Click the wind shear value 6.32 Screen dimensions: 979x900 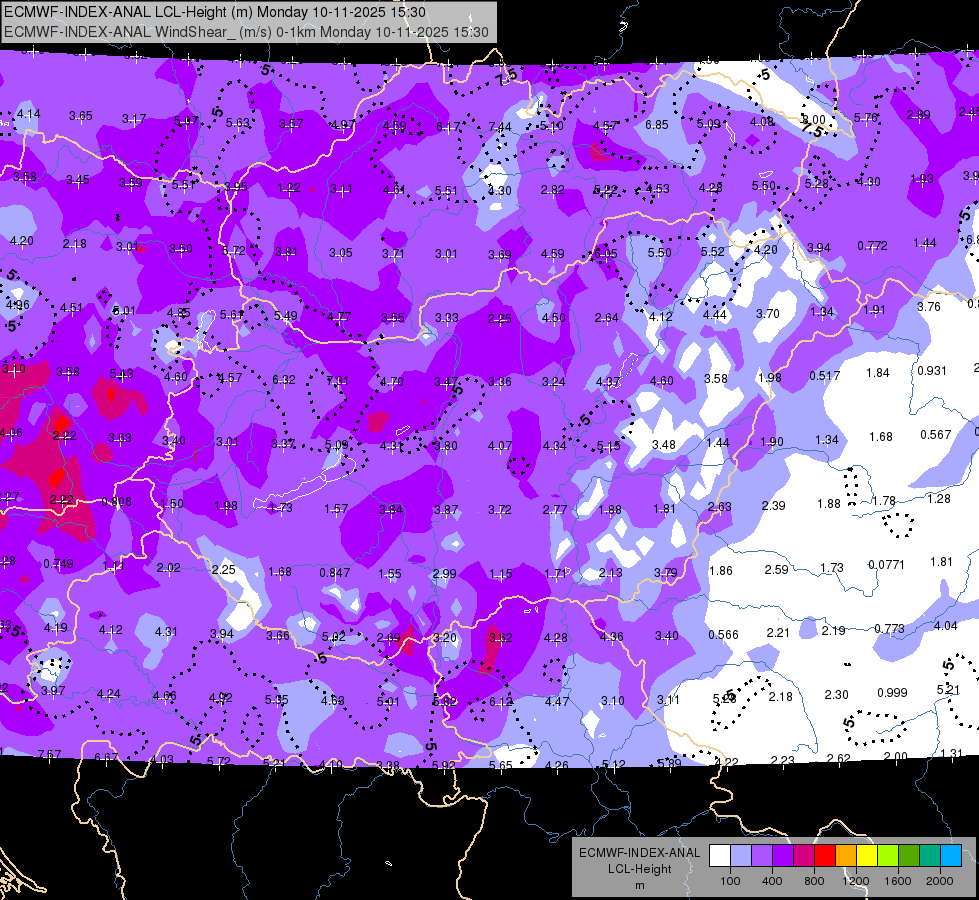(x=284, y=380)
